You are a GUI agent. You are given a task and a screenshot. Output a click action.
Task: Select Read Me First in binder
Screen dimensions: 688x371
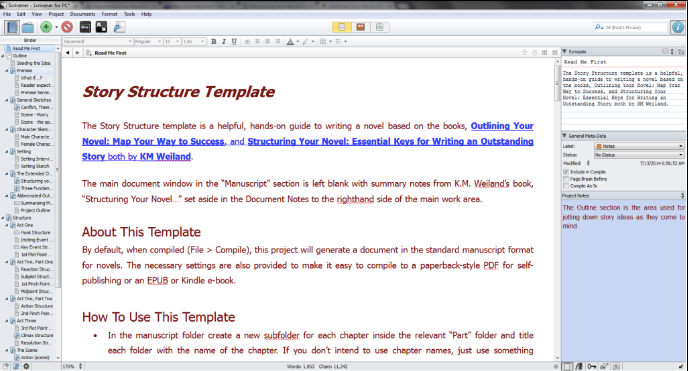[x=29, y=48]
